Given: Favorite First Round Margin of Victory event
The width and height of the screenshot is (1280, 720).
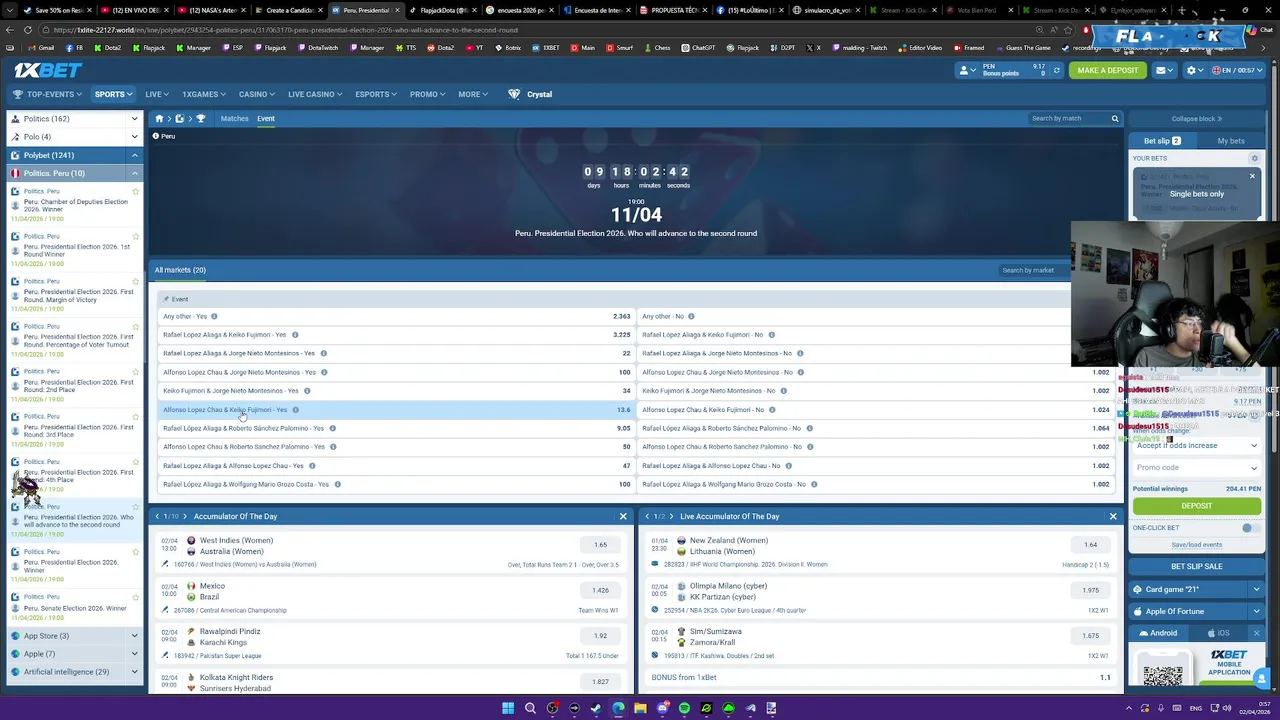Looking at the screenshot, I should (x=136, y=281).
